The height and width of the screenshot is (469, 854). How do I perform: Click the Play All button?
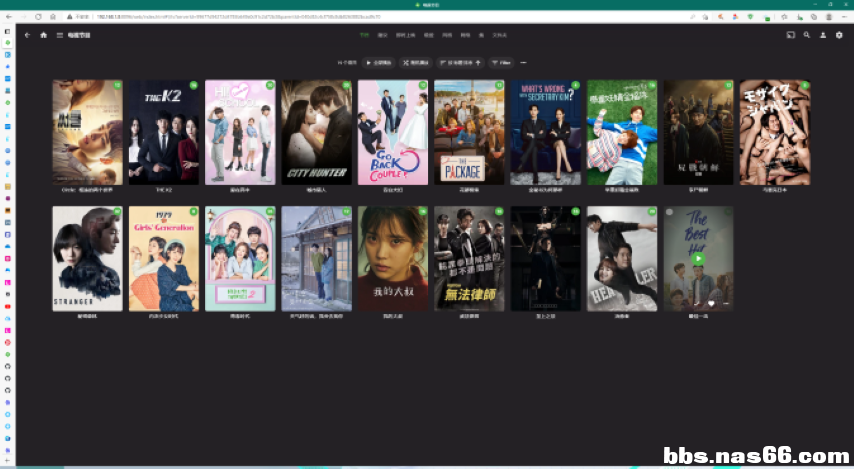pos(379,63)
